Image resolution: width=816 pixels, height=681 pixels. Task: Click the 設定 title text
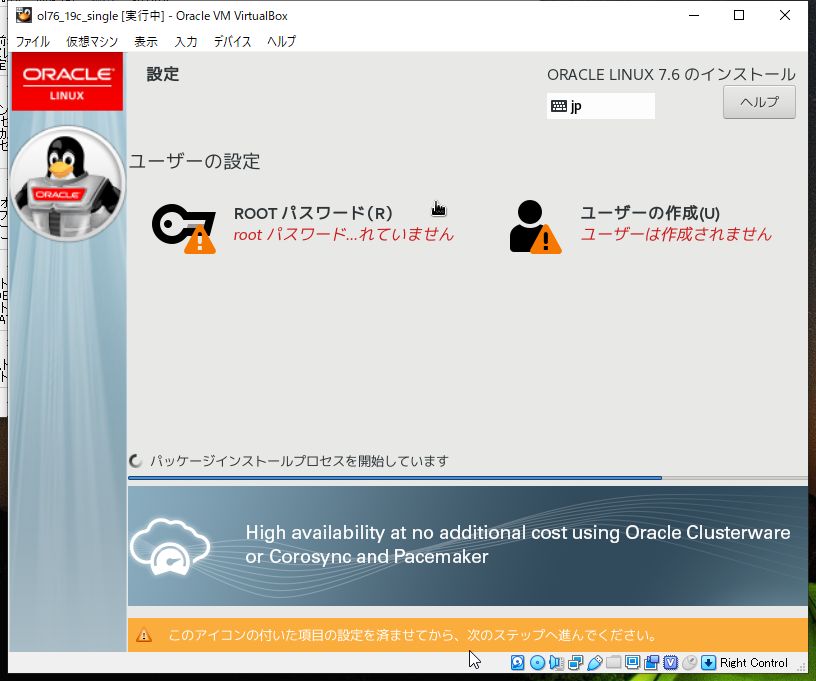[162, 74]
